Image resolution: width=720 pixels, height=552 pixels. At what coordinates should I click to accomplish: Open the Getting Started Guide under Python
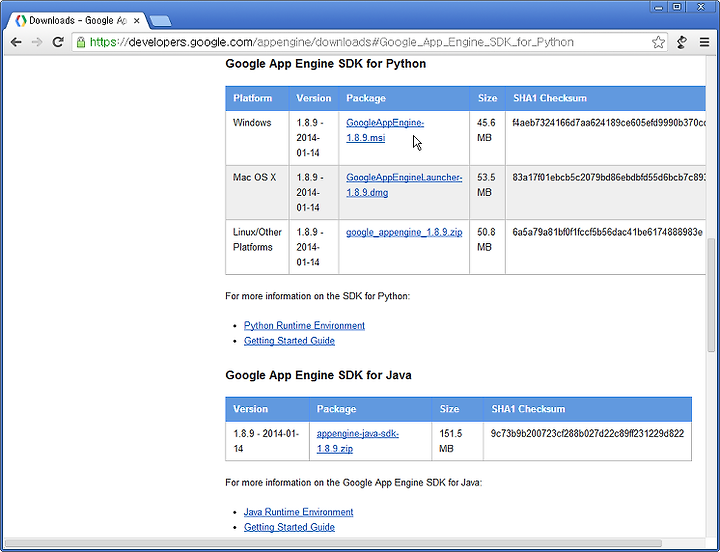click(289, 341)
